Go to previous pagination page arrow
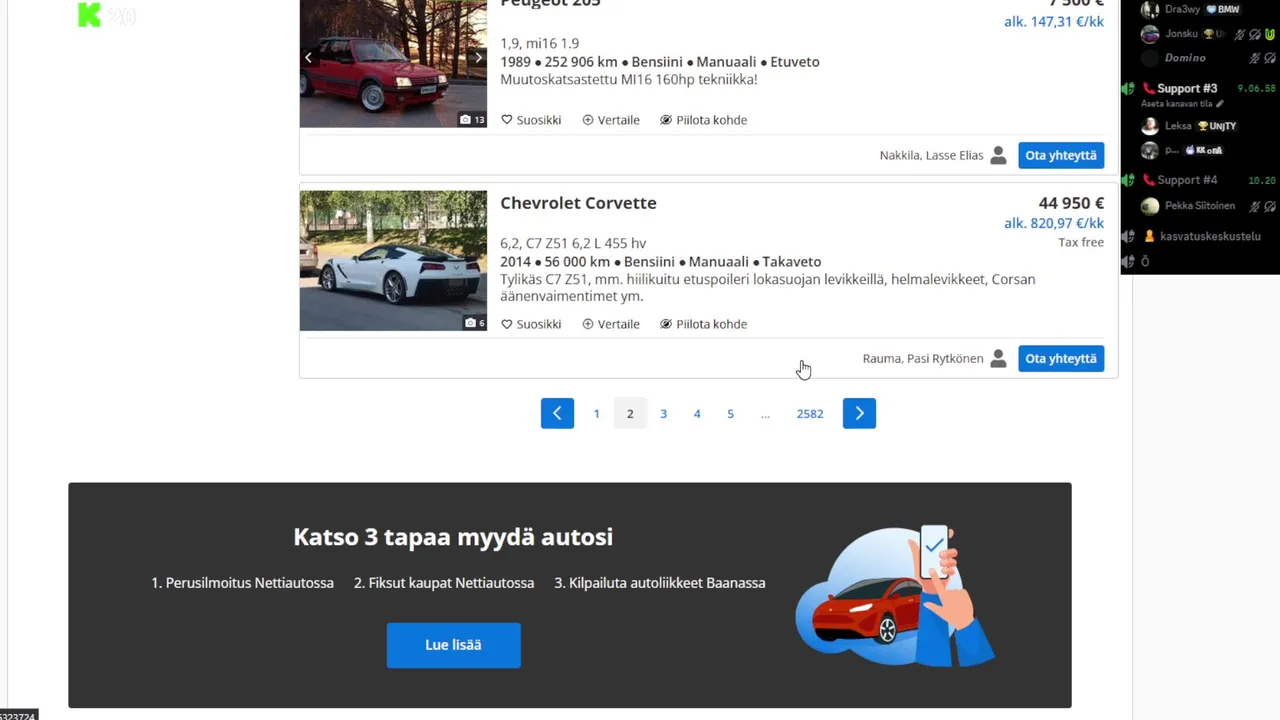 tap(557, 413)
